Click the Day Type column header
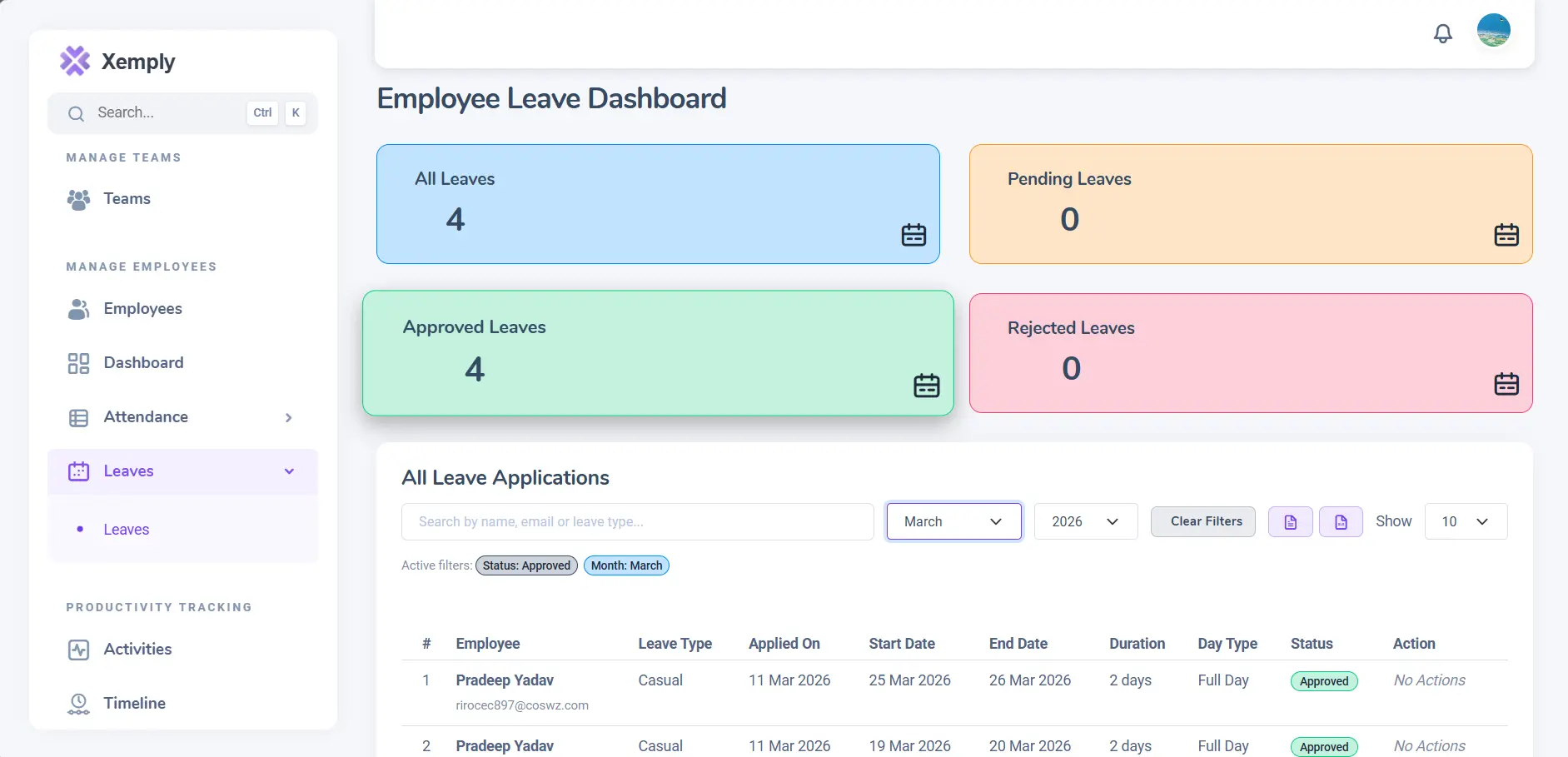The width and height of the screenshot is (1568, 757). [1227, 644]
